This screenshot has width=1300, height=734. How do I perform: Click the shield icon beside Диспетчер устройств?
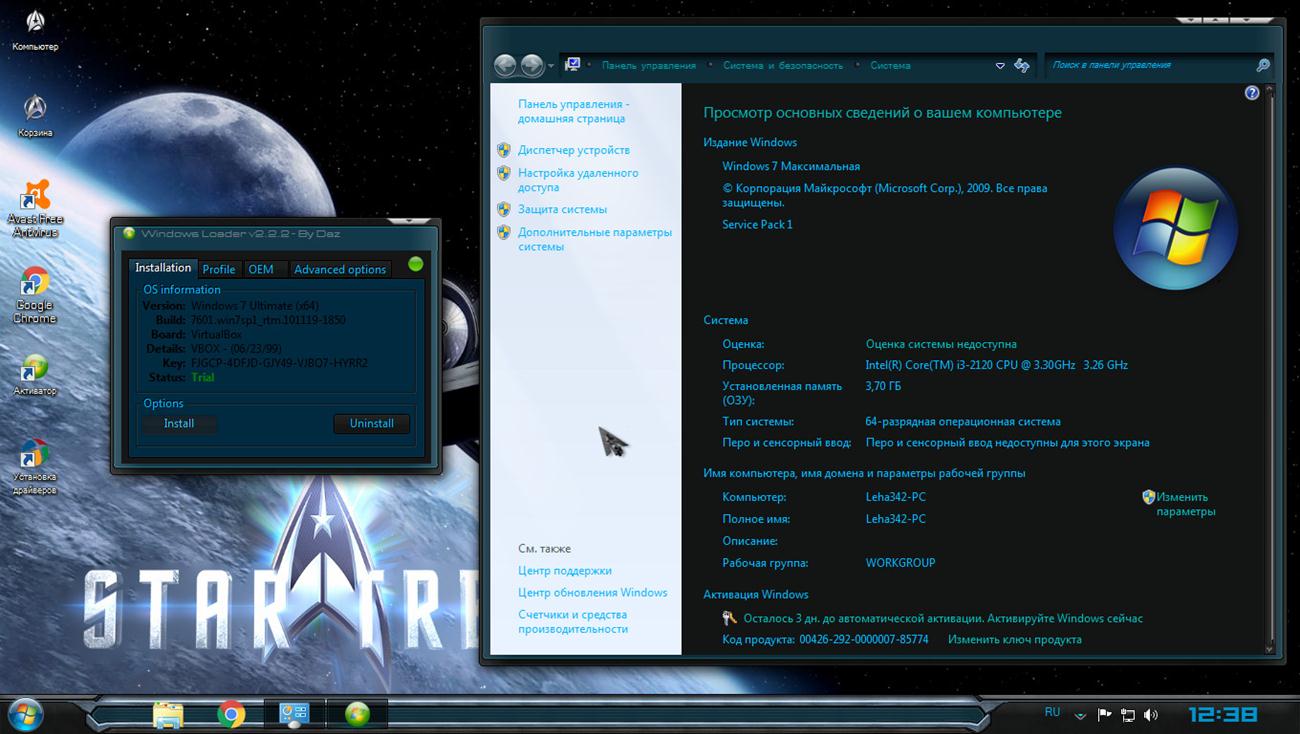click(504, 150)
